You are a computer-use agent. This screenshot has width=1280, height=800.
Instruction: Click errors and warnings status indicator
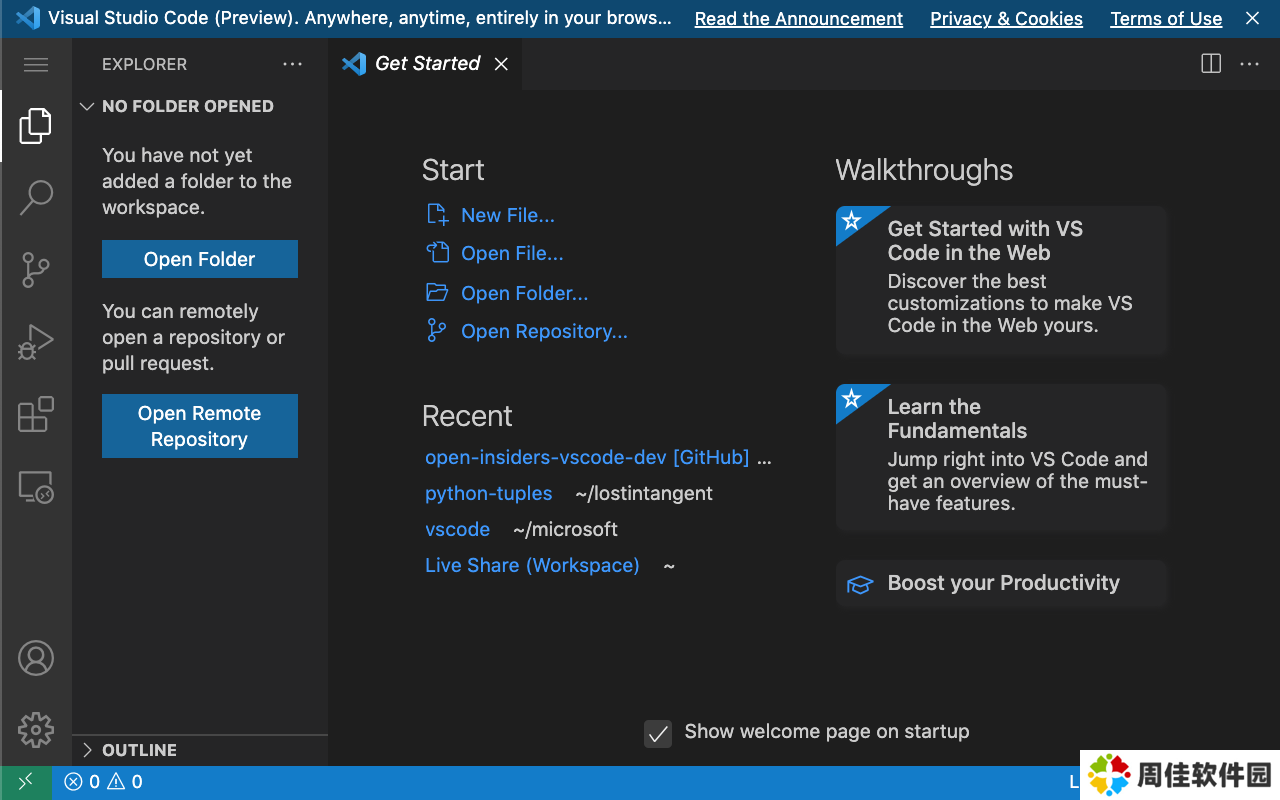pyautogui.click(x=103, y=782)
